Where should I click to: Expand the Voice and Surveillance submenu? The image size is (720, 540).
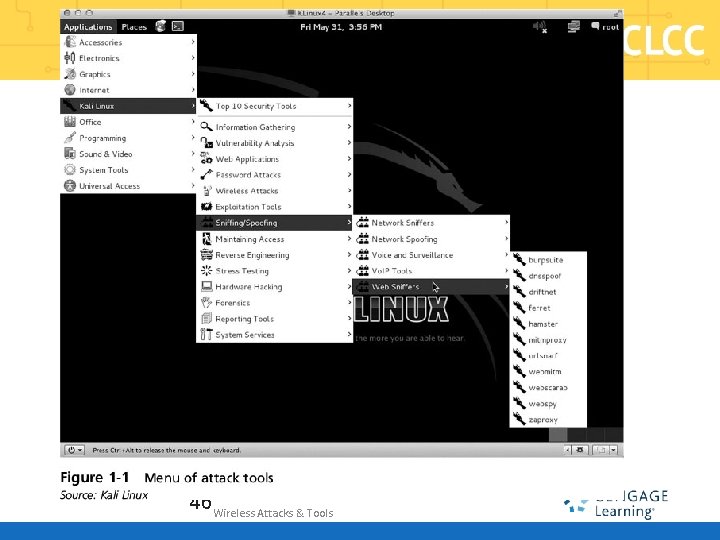tap(431, 255)
